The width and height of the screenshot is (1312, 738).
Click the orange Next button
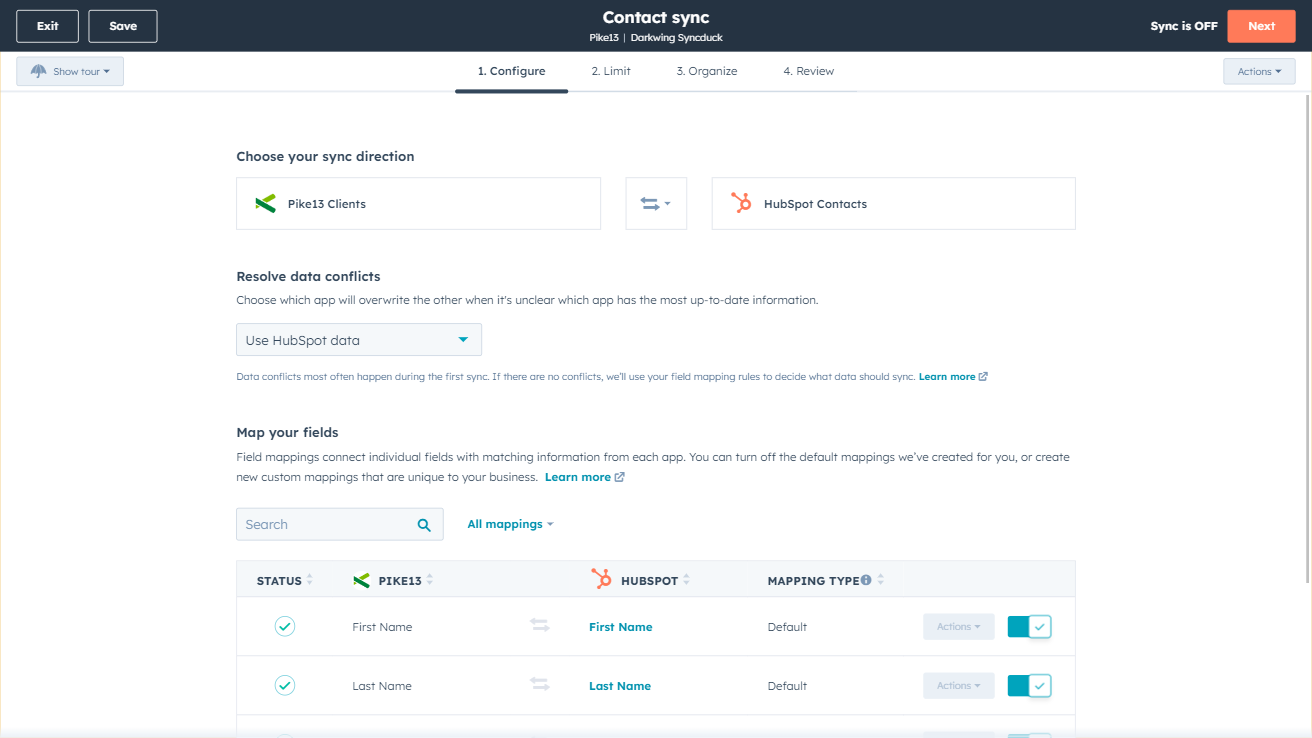tap(1261, 26)
